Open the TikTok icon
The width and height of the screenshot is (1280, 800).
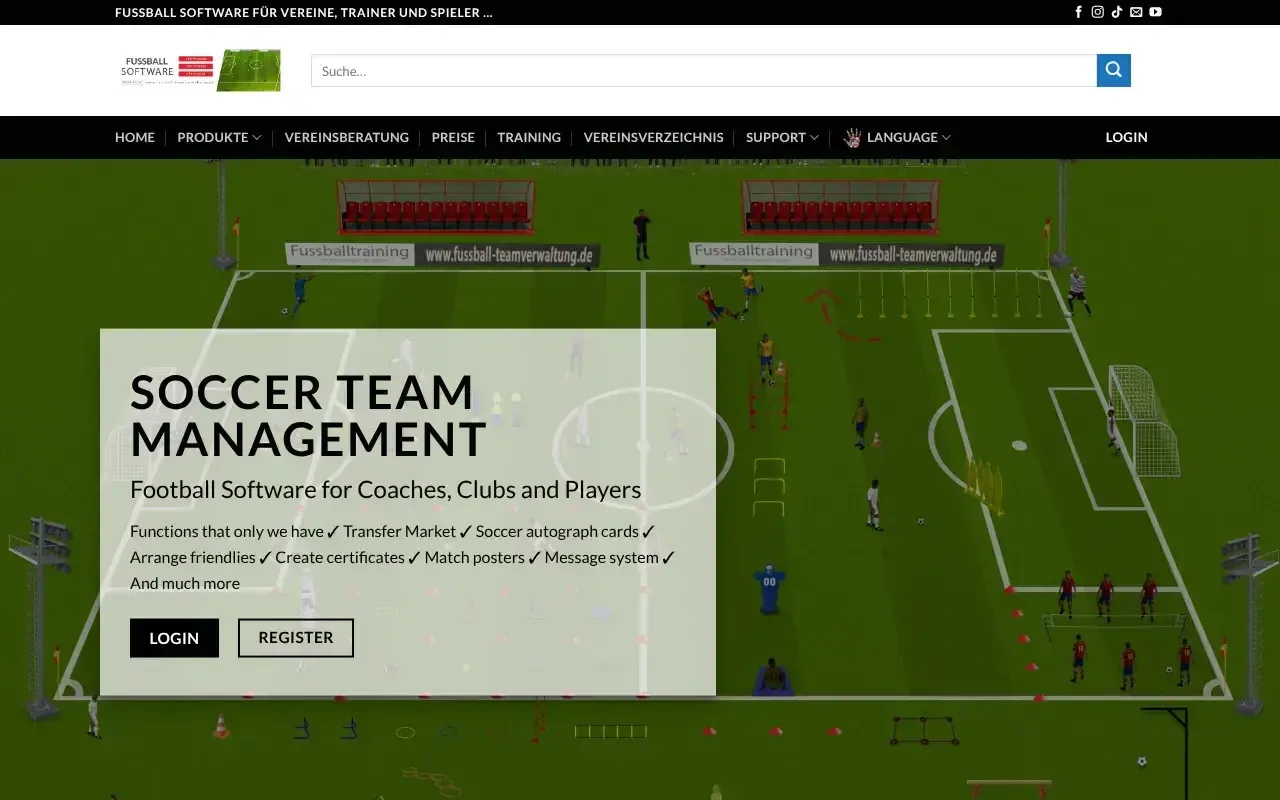1117,12
